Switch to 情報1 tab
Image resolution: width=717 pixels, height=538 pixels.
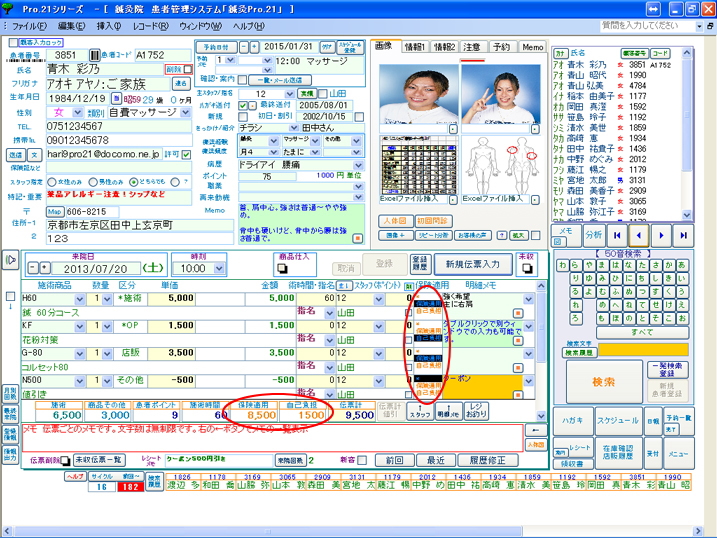point(415,47)
